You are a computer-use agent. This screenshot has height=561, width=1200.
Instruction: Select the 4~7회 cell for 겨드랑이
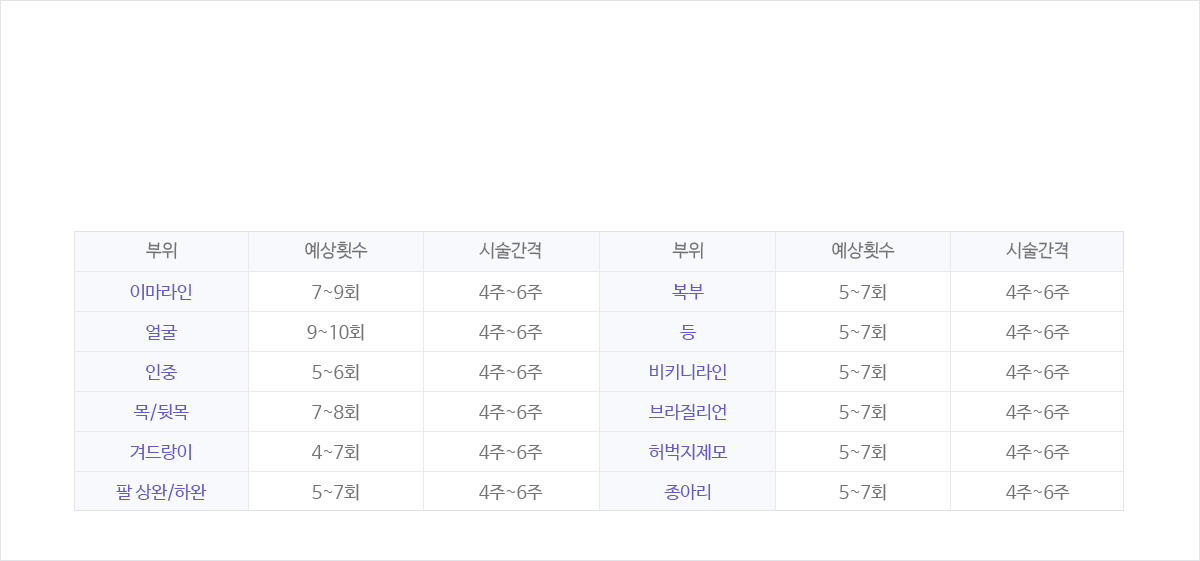click(x=336, y=452)
